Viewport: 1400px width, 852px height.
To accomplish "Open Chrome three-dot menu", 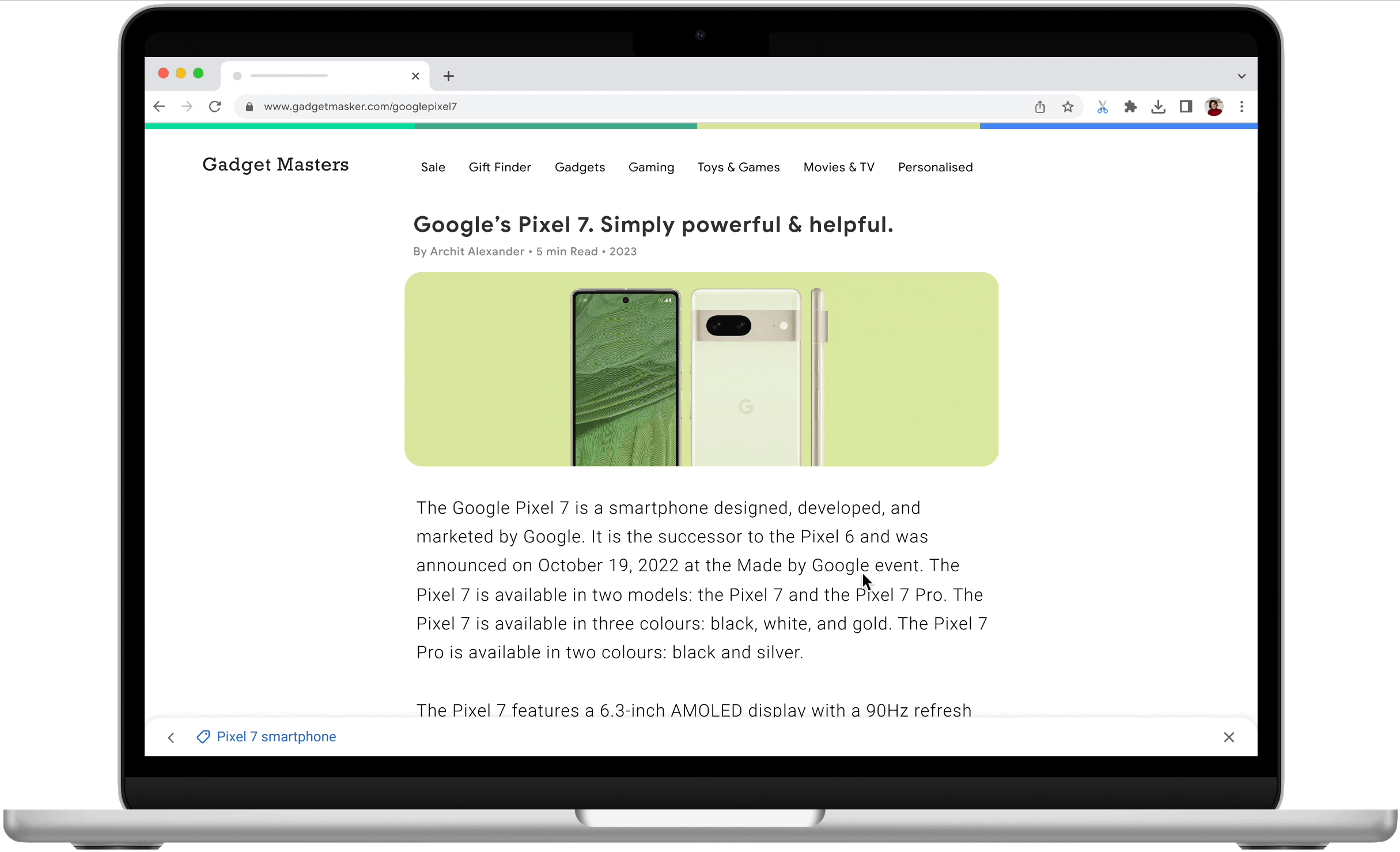I will pos(1242,107).
